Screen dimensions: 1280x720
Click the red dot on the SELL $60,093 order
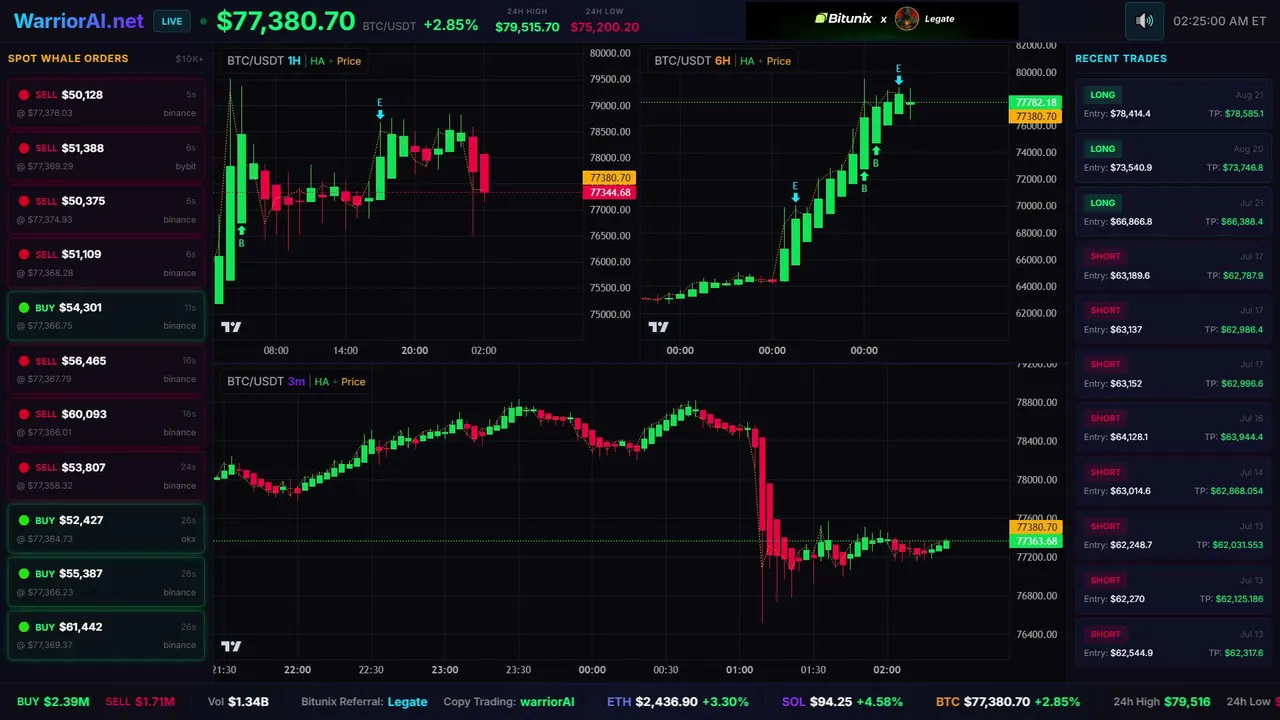(x=24, y=414)
